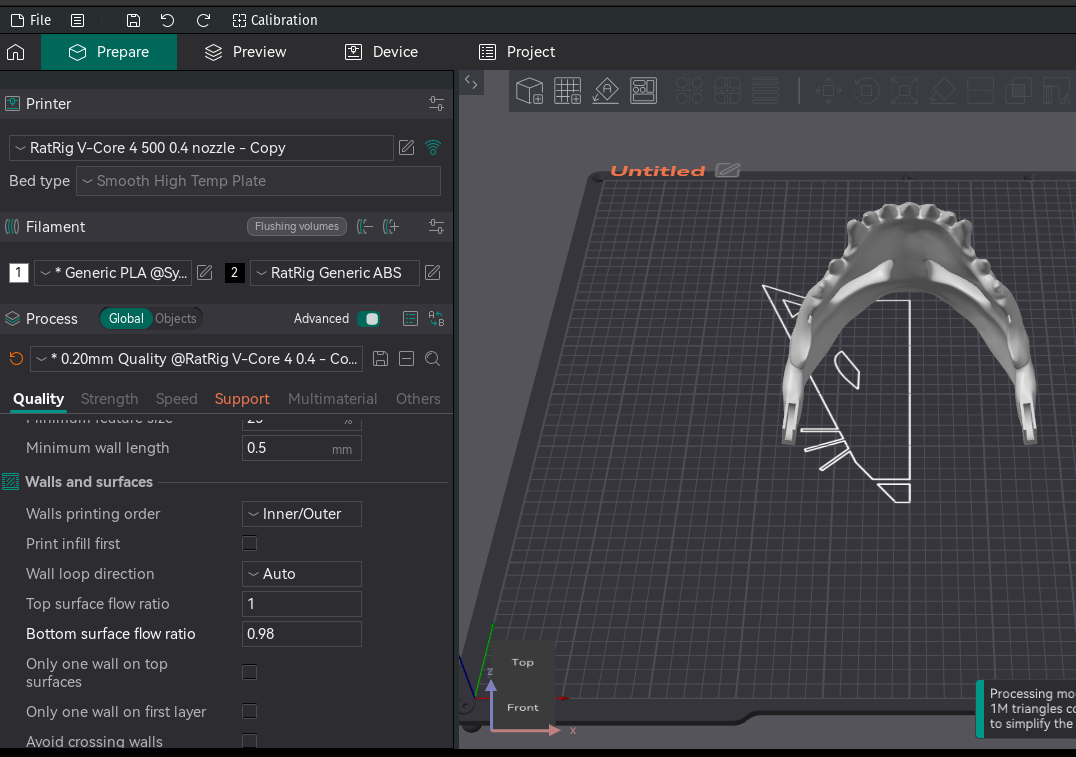The width and height of the screenshot is (1076, 757).
Task: Click the printer Wi-Fi connection icon
Action: (433, 148)
